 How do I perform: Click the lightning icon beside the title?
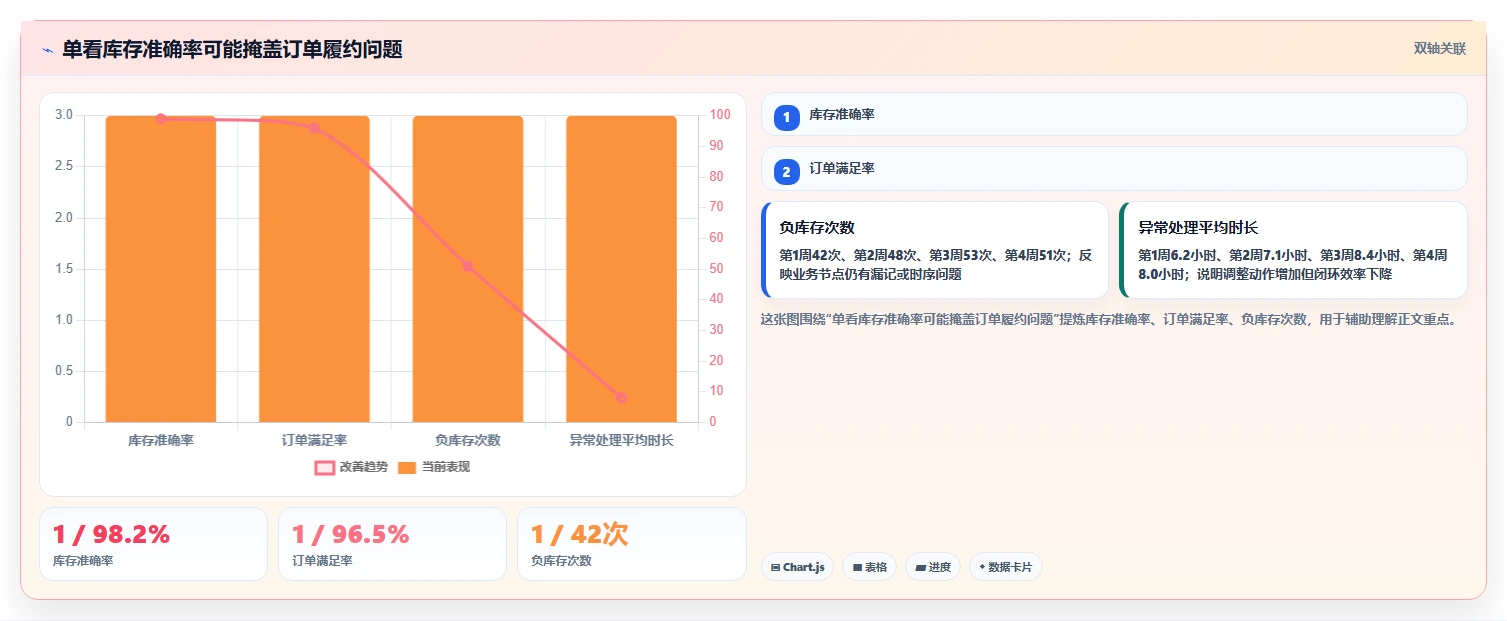pyautogui.click(x=47, y=50)
